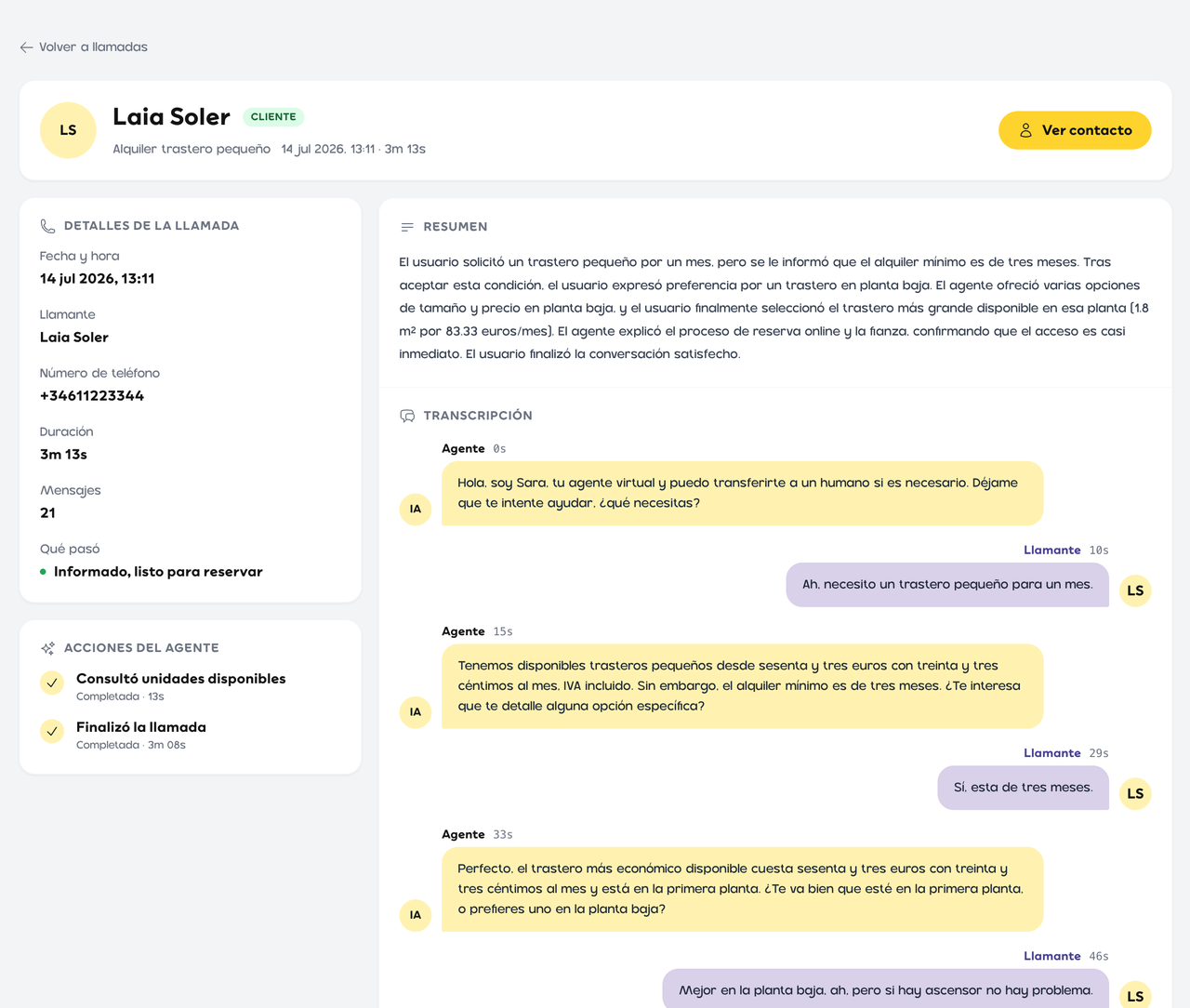Click the IA avatar by the 33s agent message

click(416, 915)
